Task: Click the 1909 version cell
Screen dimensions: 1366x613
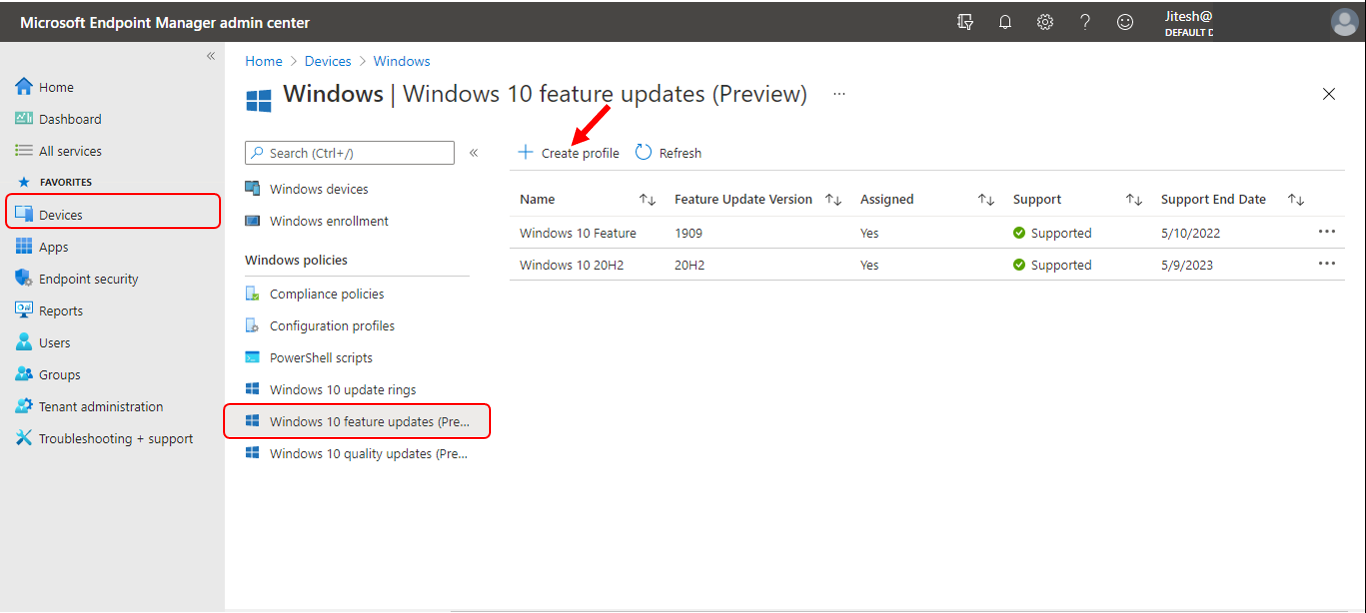Action: pos(689,233)
